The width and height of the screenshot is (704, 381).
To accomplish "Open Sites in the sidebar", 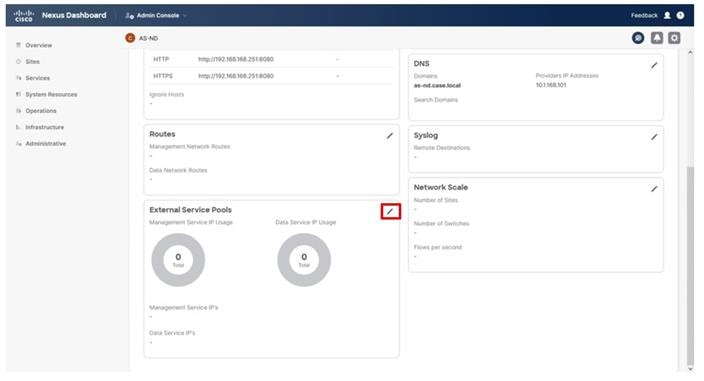I will tap(32, 61).
